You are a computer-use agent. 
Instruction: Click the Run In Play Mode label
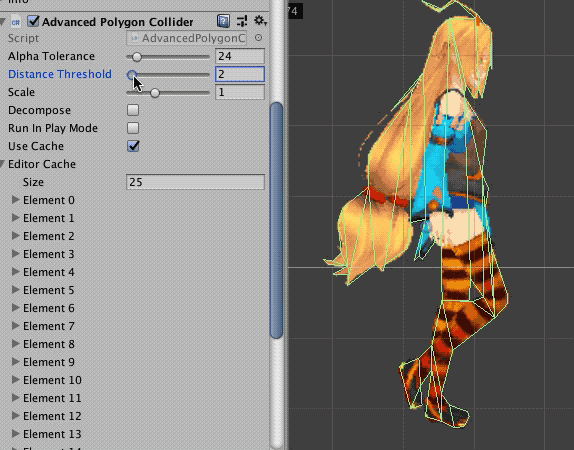pyautogui.click(x=53, y=128)
